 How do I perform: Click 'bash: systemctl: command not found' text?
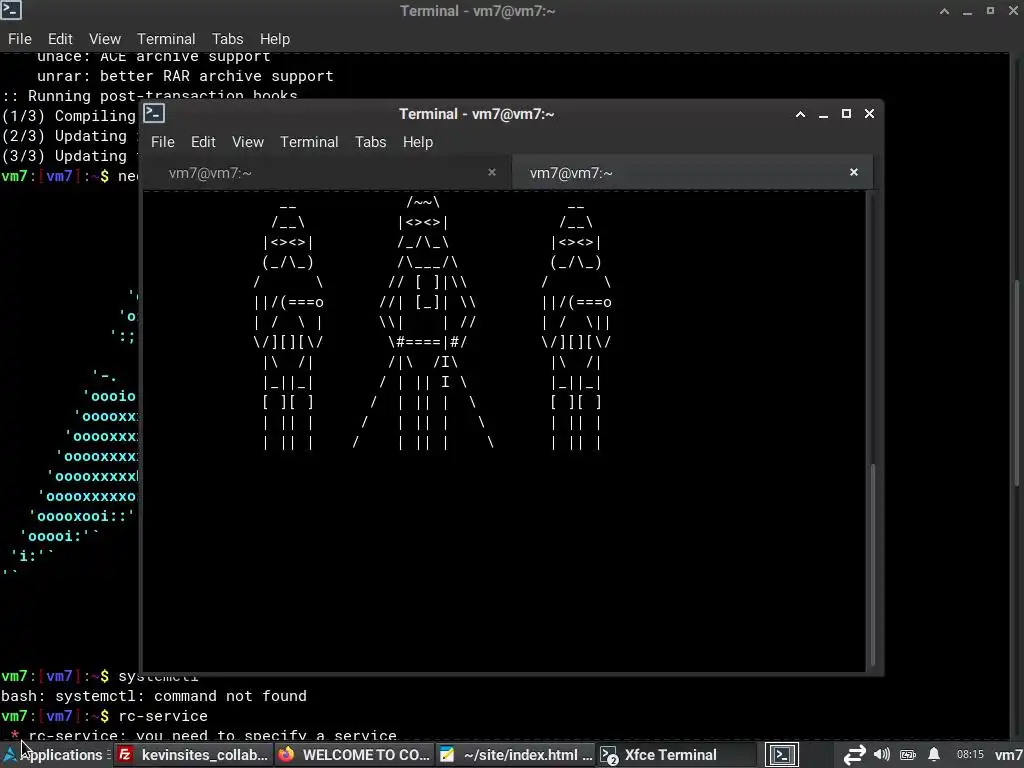point(154,696)
